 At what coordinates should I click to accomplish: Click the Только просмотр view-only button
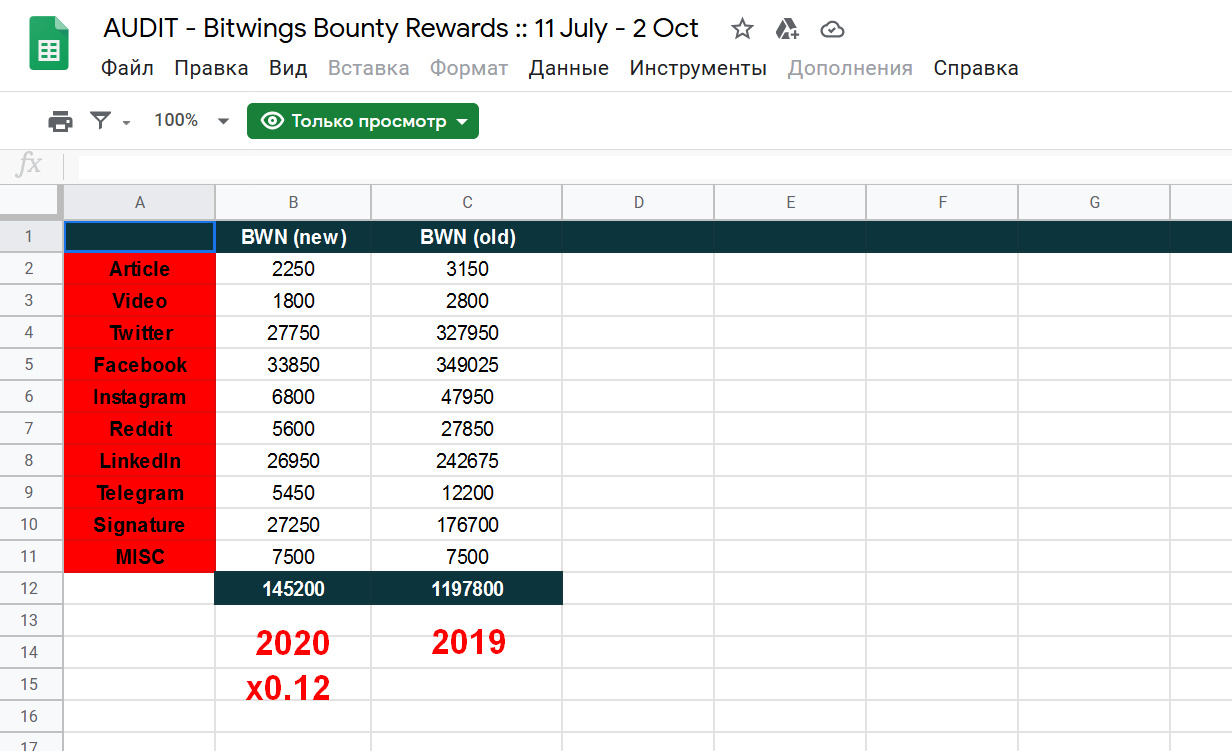(363, 121)
